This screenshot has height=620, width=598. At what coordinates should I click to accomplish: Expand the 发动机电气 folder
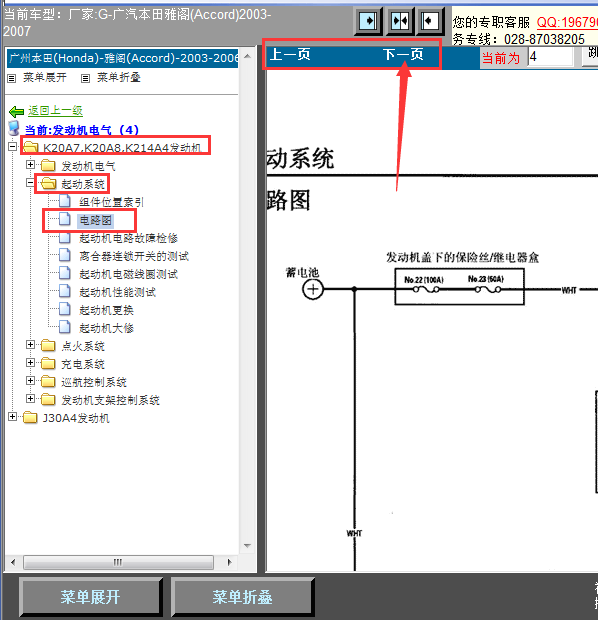click(30, 164)
